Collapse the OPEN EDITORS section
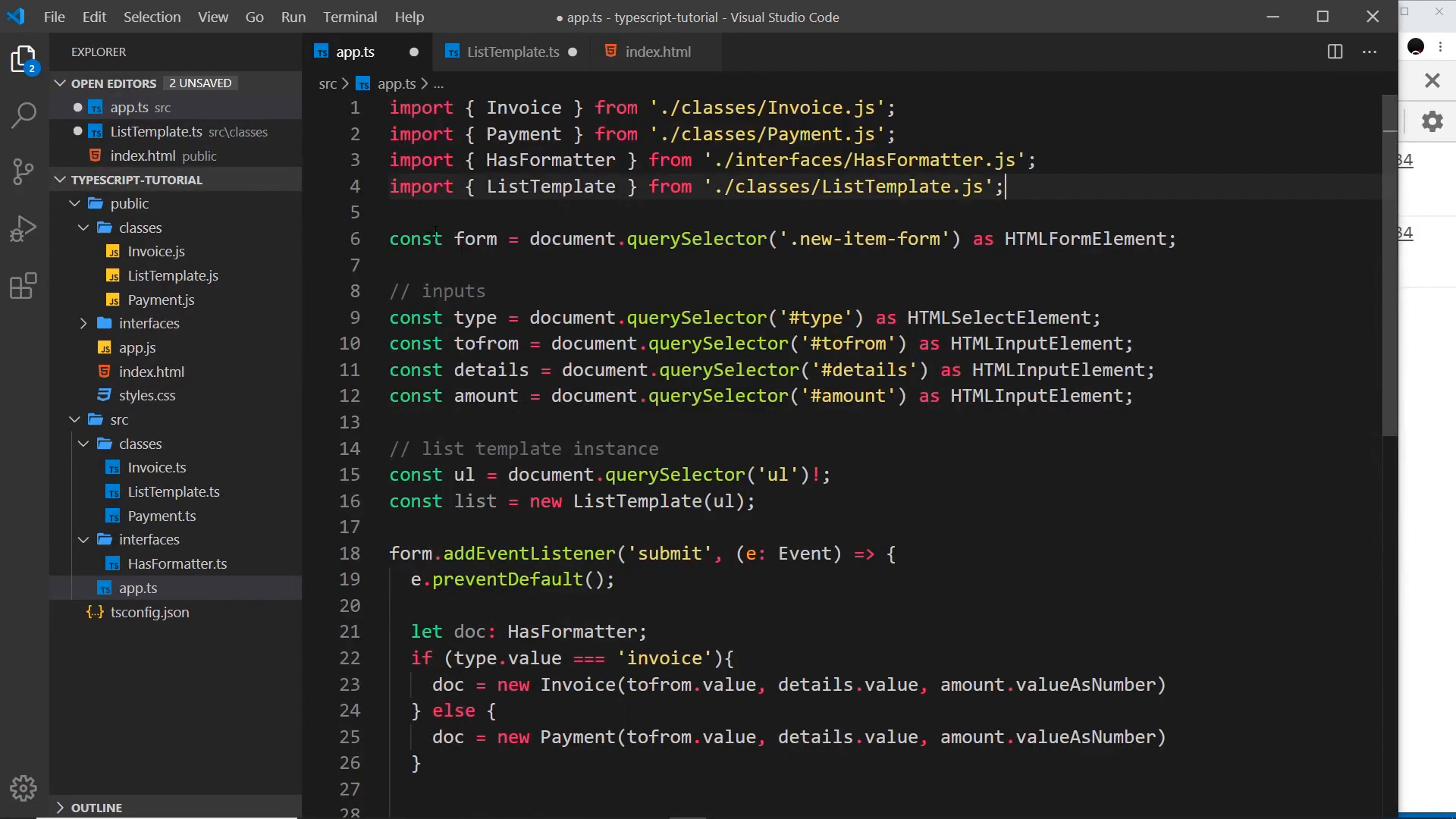1456x819 pixels. (61, 83)
